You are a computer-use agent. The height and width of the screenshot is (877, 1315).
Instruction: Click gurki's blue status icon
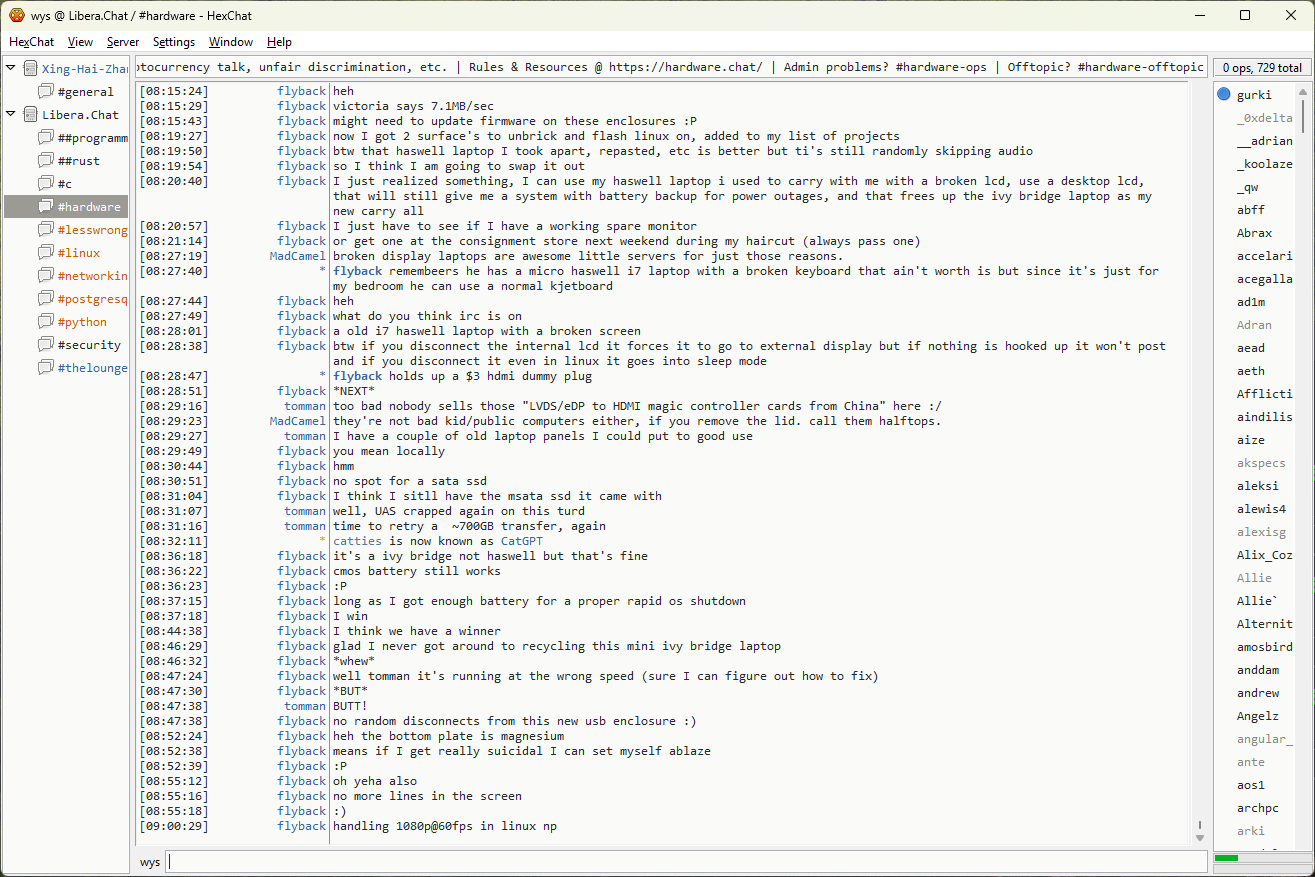pyautogui.click(x=1224, y=95)
